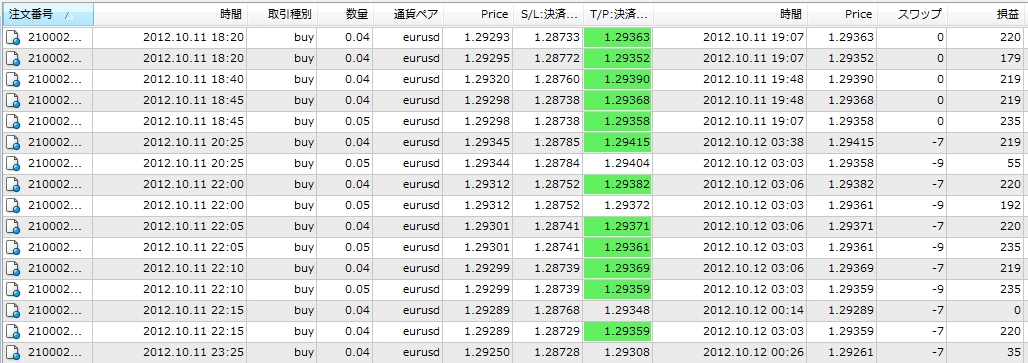
Task: Select order icon in row with T/P 1.29382
Action: pos(13,185)
